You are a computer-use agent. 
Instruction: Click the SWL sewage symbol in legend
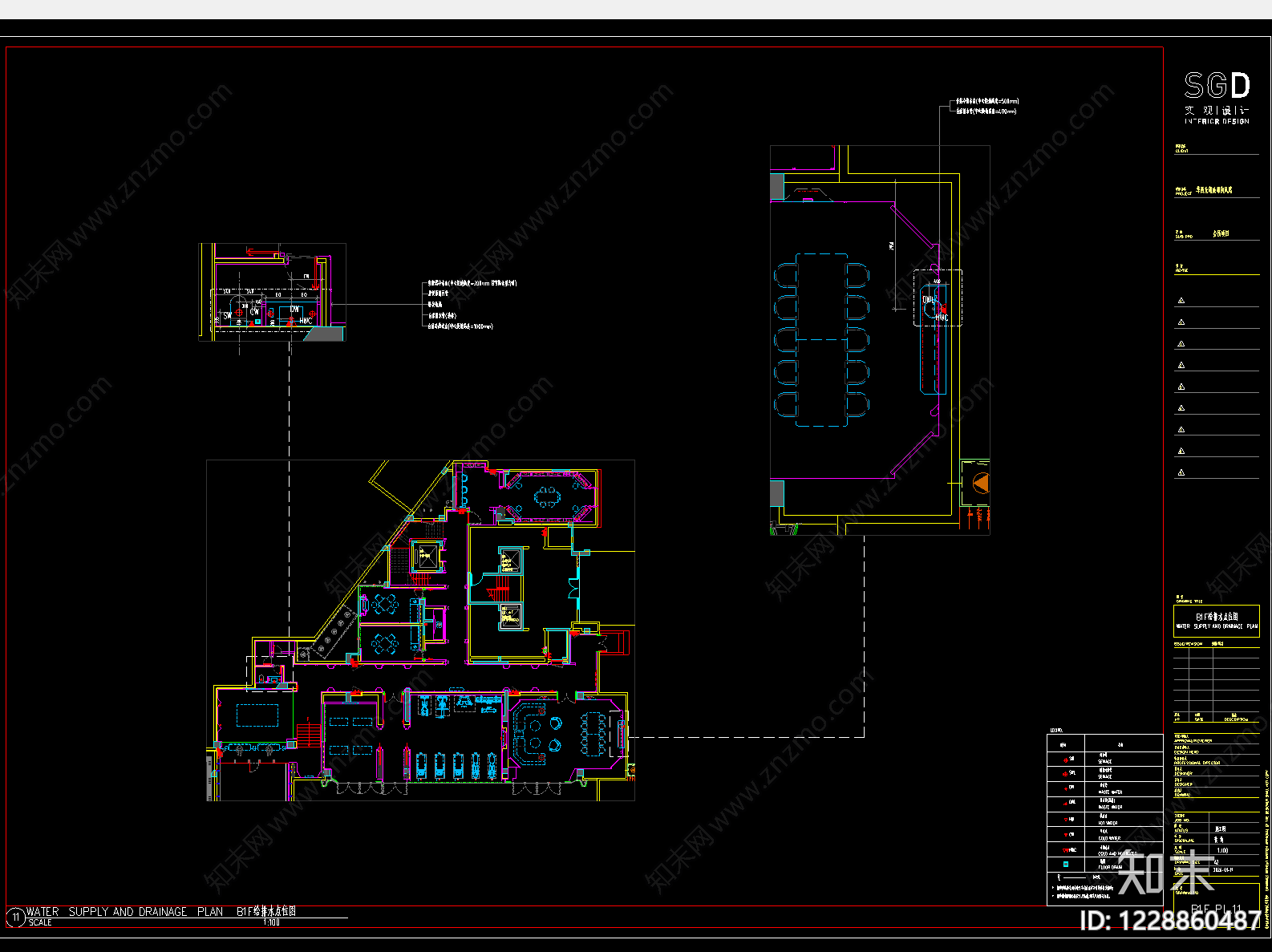tap(1065, 774)
